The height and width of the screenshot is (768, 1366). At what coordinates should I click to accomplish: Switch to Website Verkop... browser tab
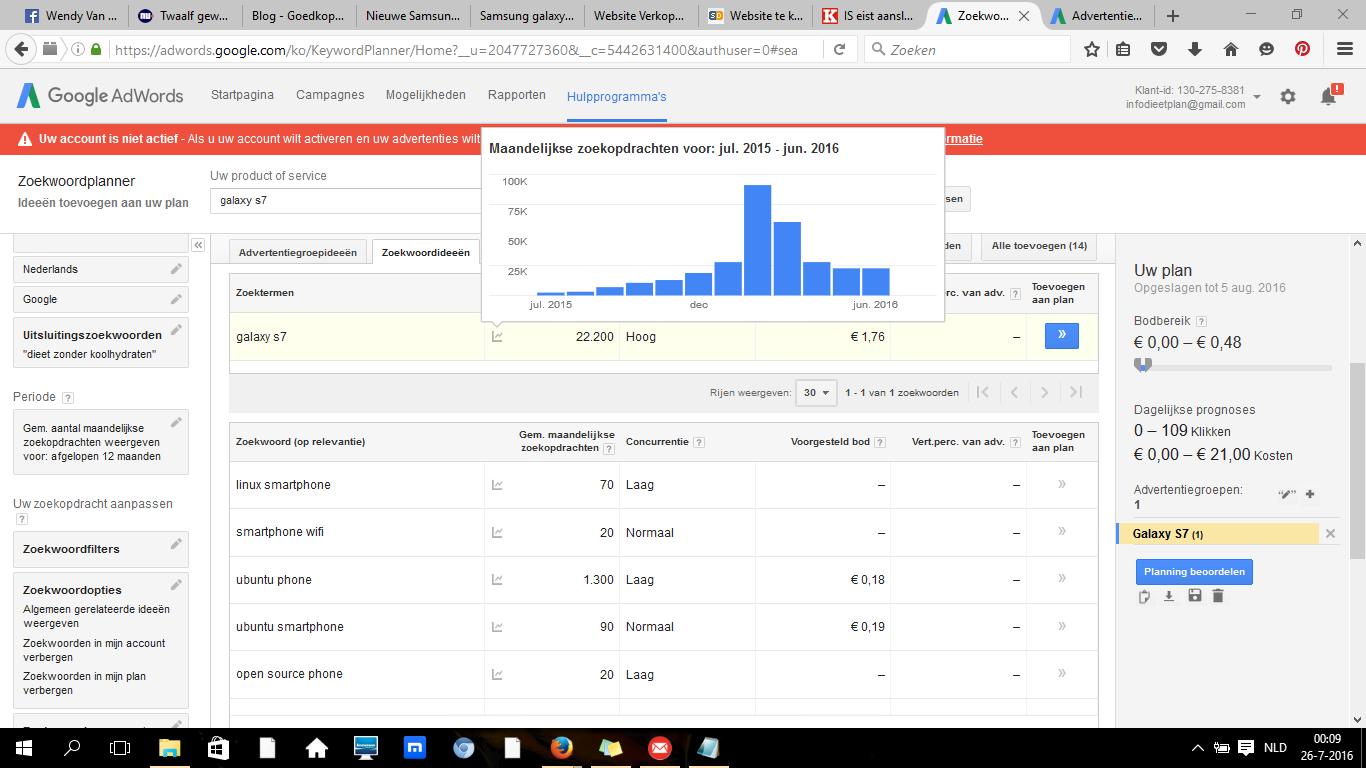[642, 16]
